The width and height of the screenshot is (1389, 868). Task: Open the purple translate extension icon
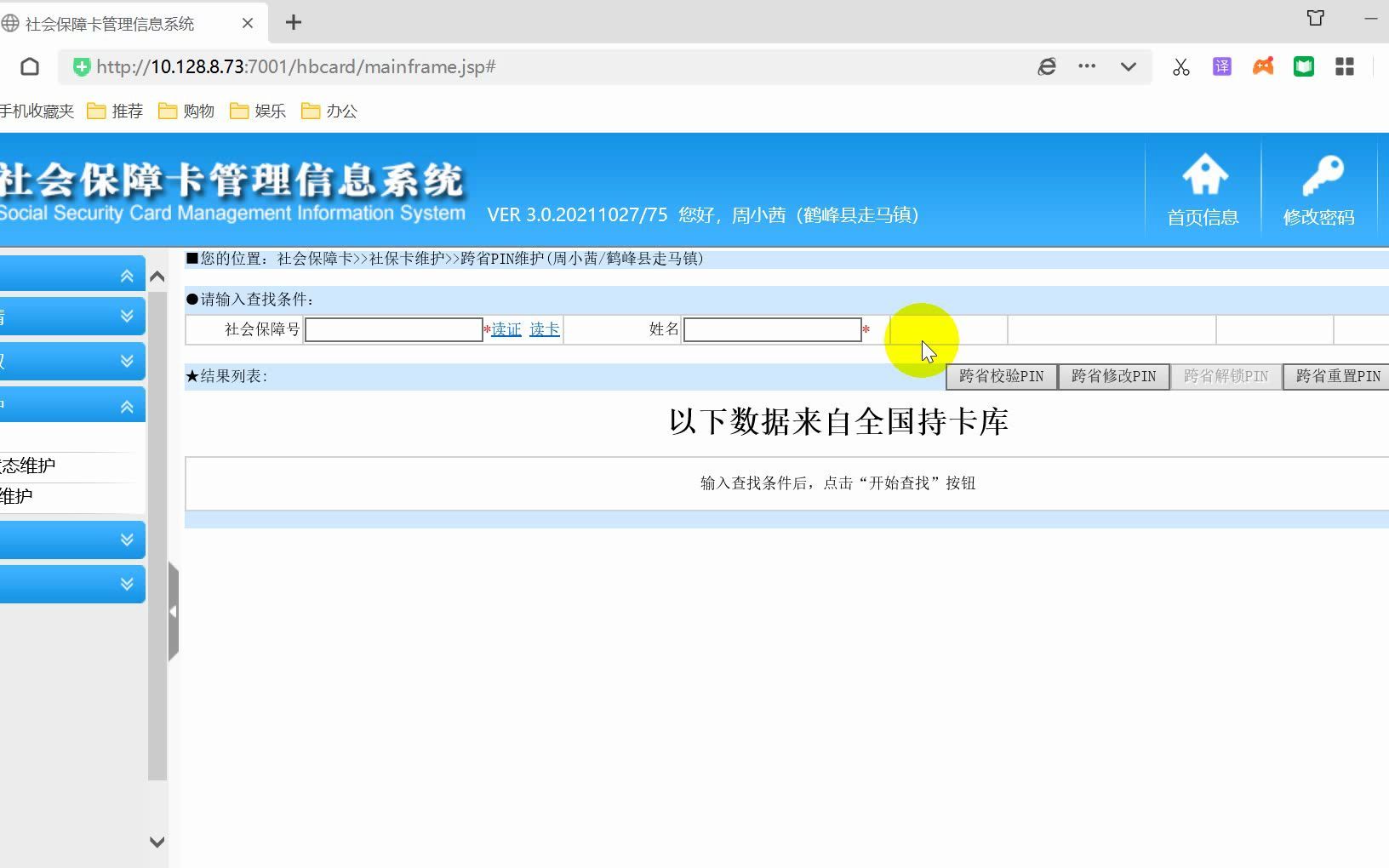point(1222,66)
